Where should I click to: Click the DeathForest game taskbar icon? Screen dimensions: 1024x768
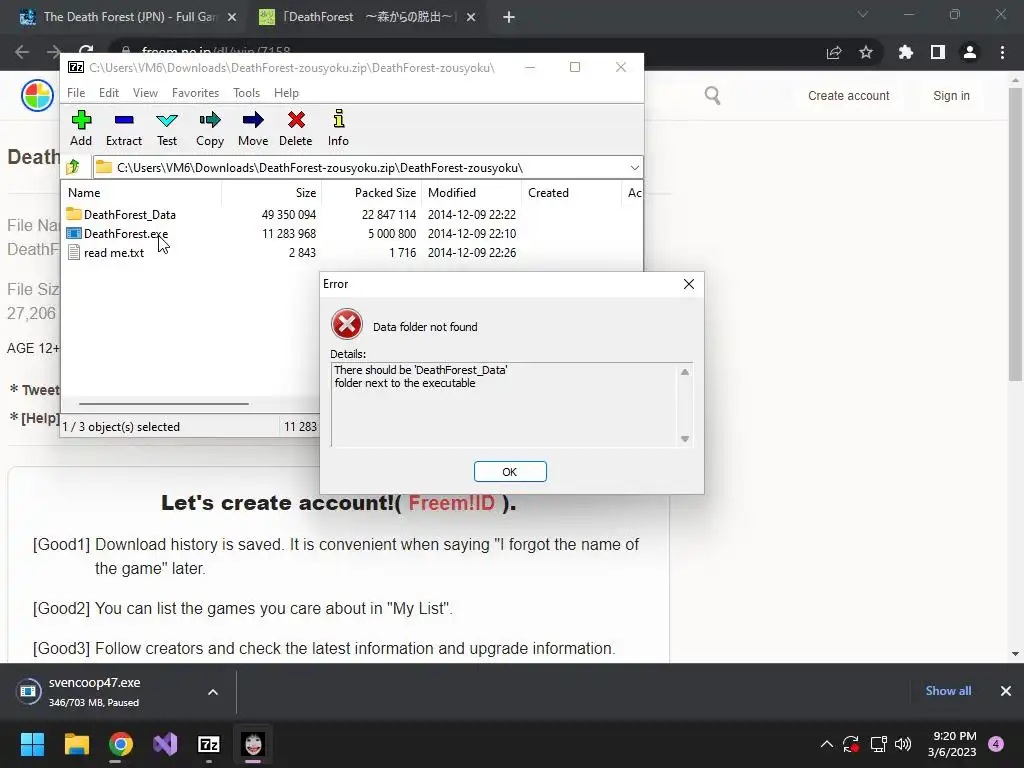(x=253, y=744)
